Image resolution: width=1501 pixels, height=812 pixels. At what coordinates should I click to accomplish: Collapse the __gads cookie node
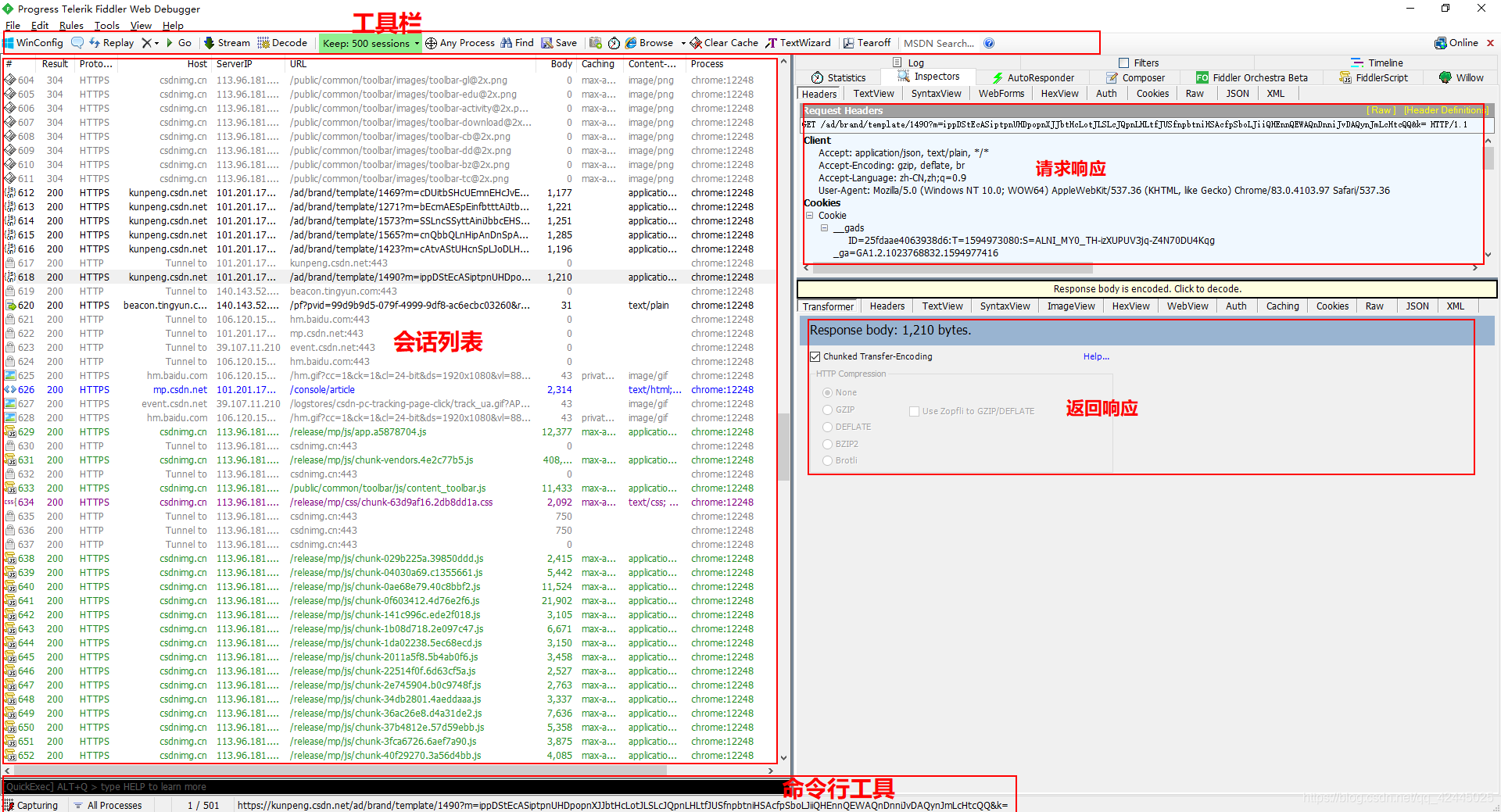pos(824,228)
